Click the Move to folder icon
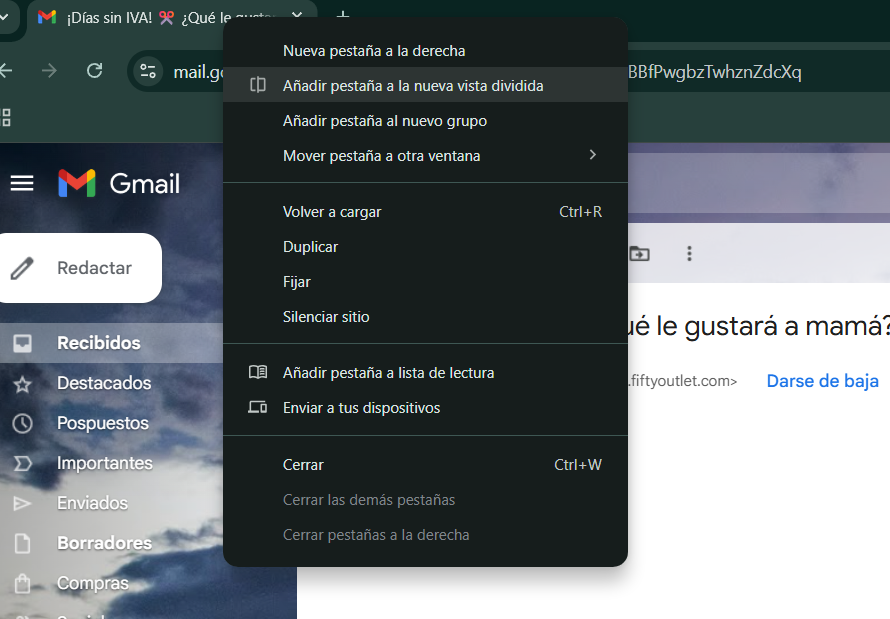Viewport: 890px width, 619px height. coord(639,254)
